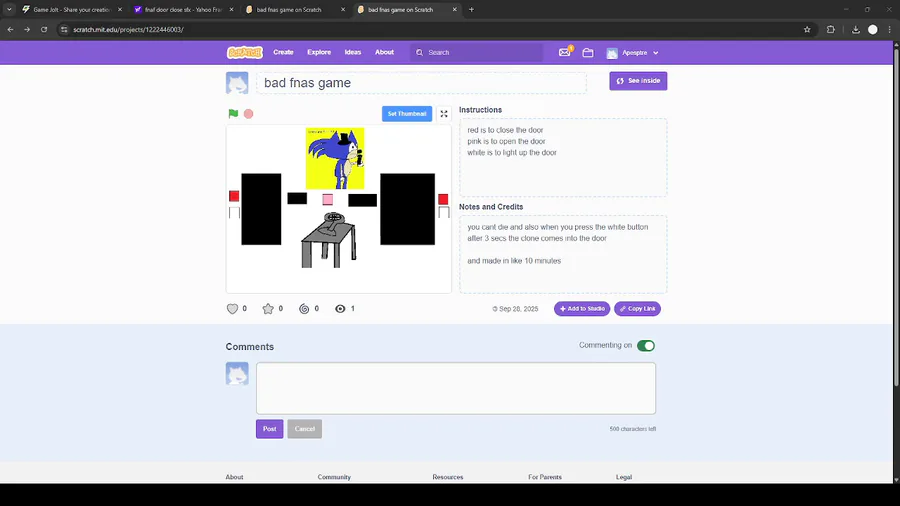Click the star icon to favorite project
Viewport: 900px width, 506px height.
click(268, 309)
